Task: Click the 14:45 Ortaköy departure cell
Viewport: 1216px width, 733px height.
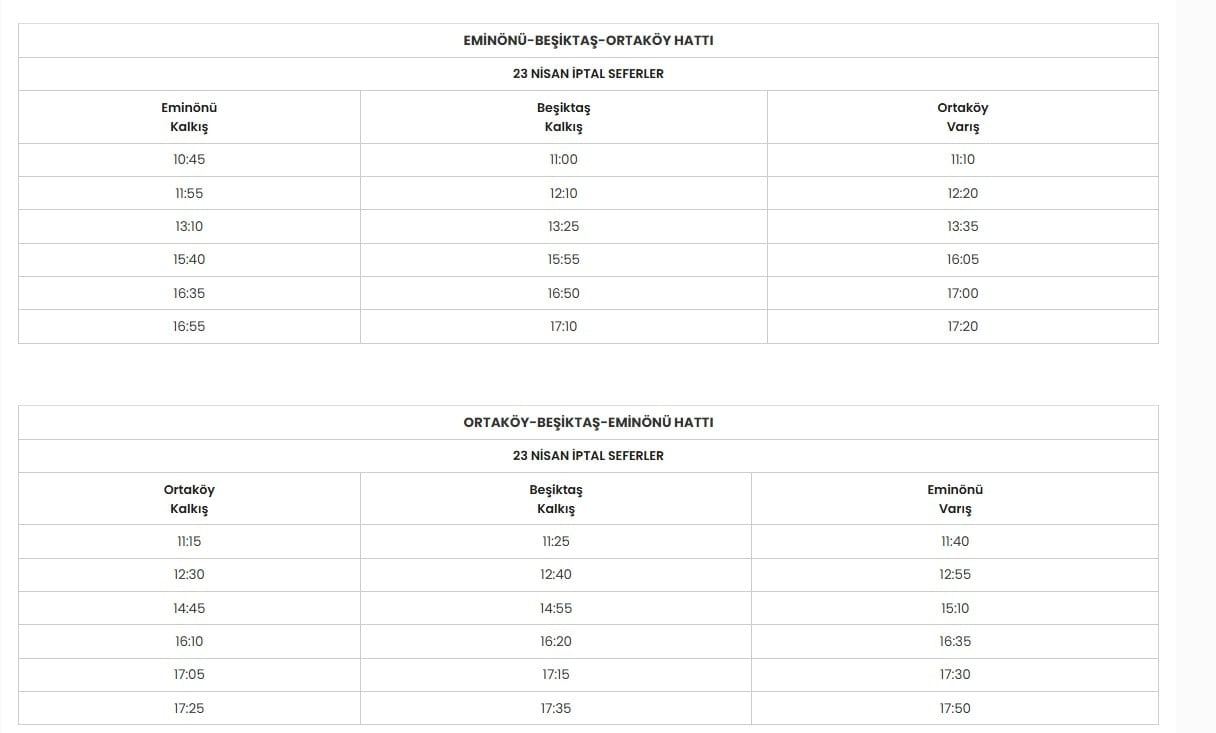Action: (189, 608)
